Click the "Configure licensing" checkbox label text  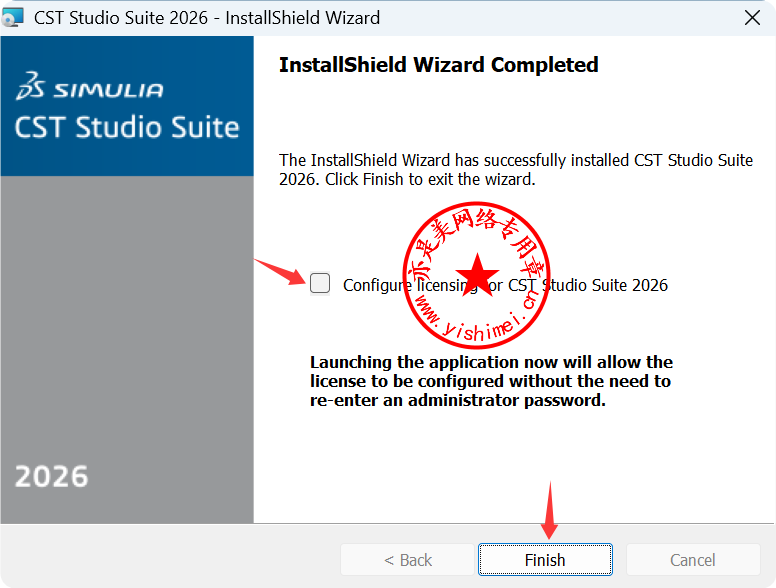[408, 285]
